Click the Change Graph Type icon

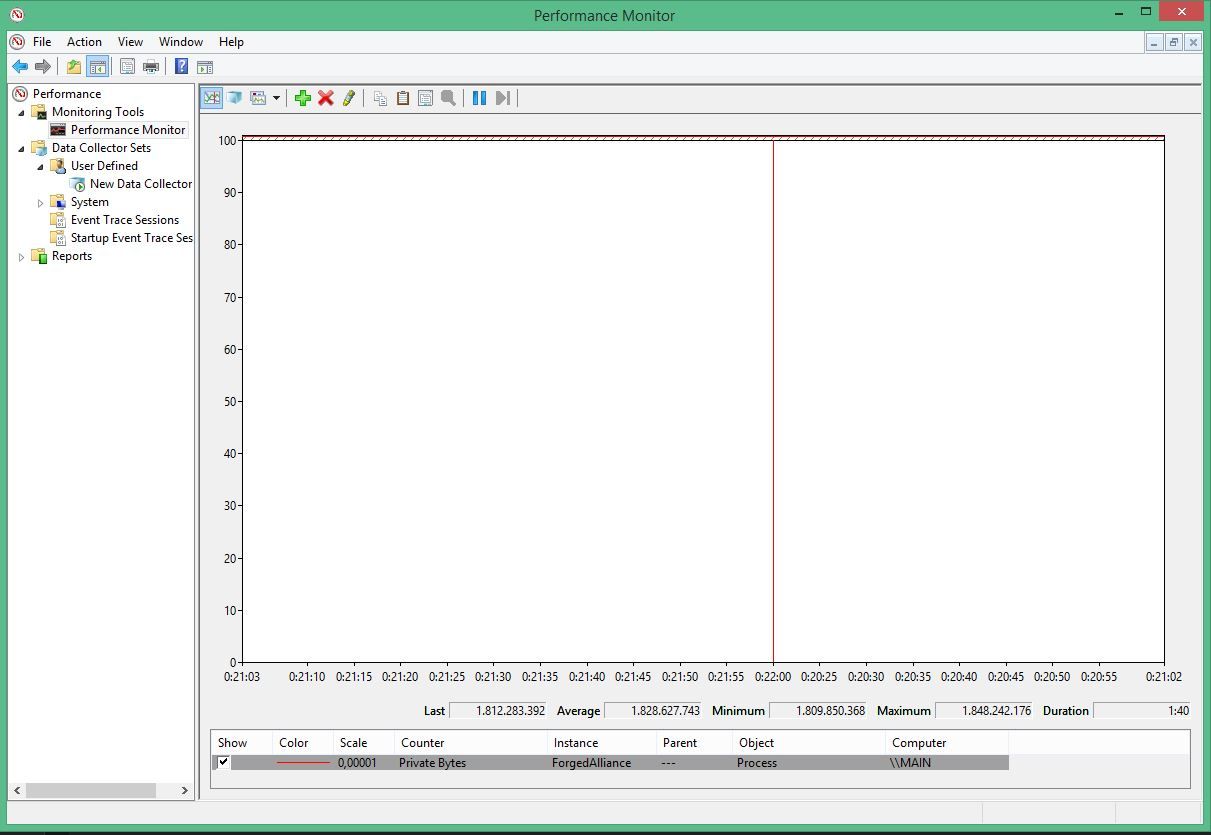(258, 98)
